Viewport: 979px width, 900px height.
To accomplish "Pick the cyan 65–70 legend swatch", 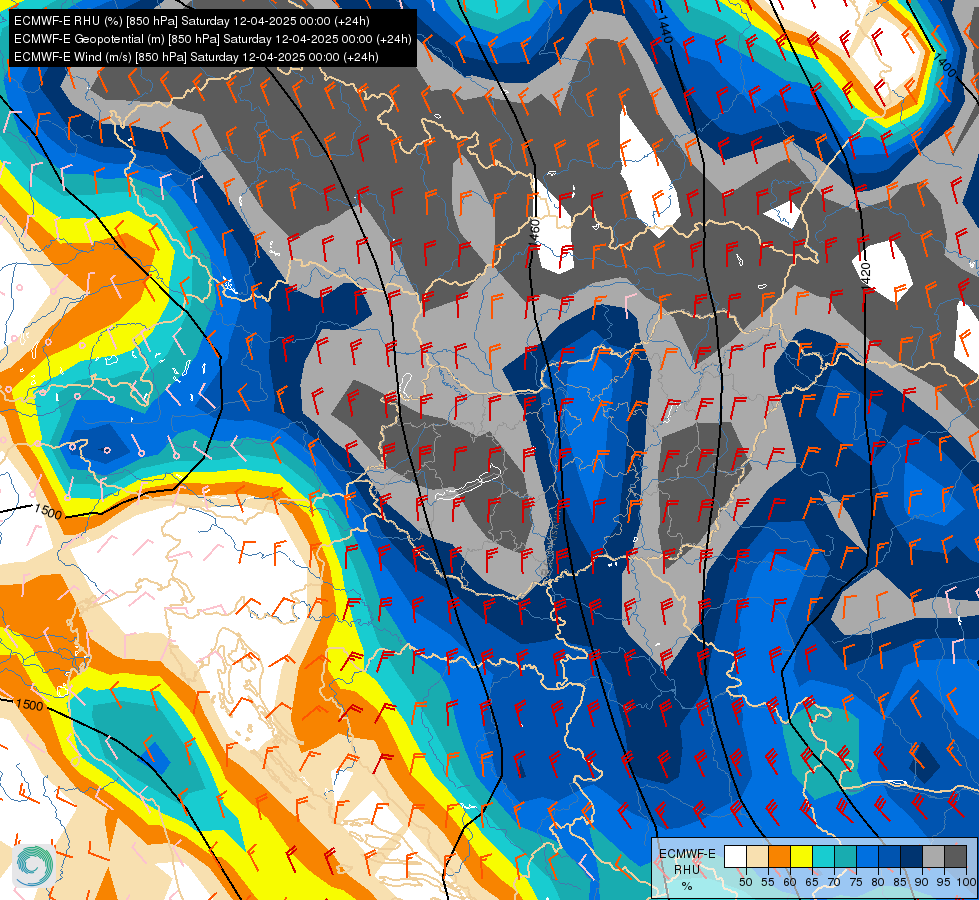I will coord(824,856).
